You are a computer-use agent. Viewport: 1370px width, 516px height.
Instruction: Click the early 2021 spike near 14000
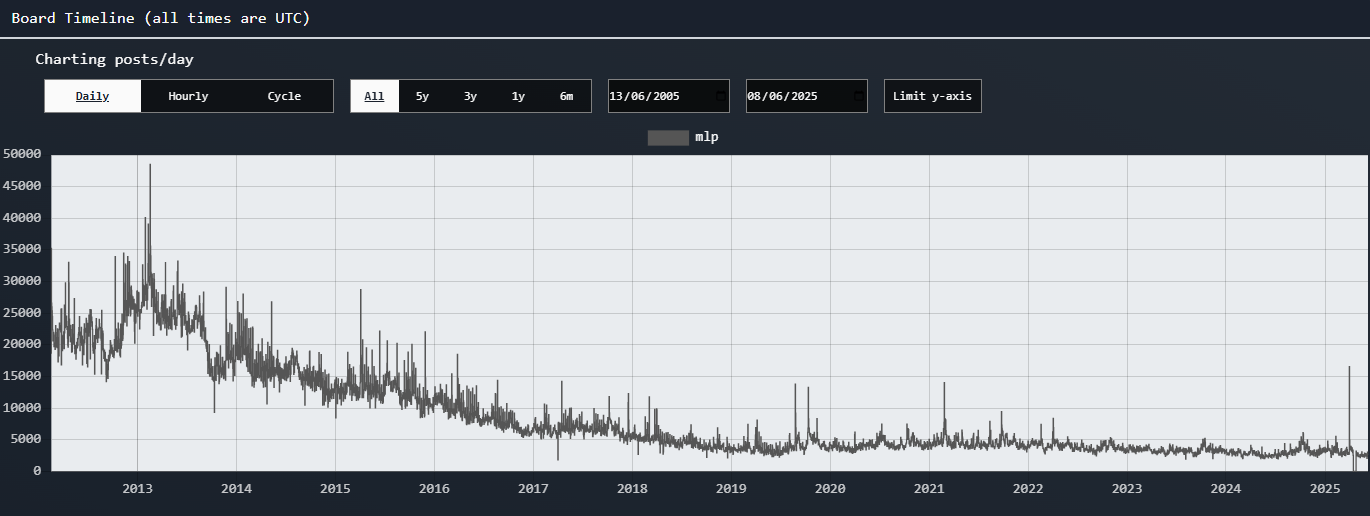943,384
